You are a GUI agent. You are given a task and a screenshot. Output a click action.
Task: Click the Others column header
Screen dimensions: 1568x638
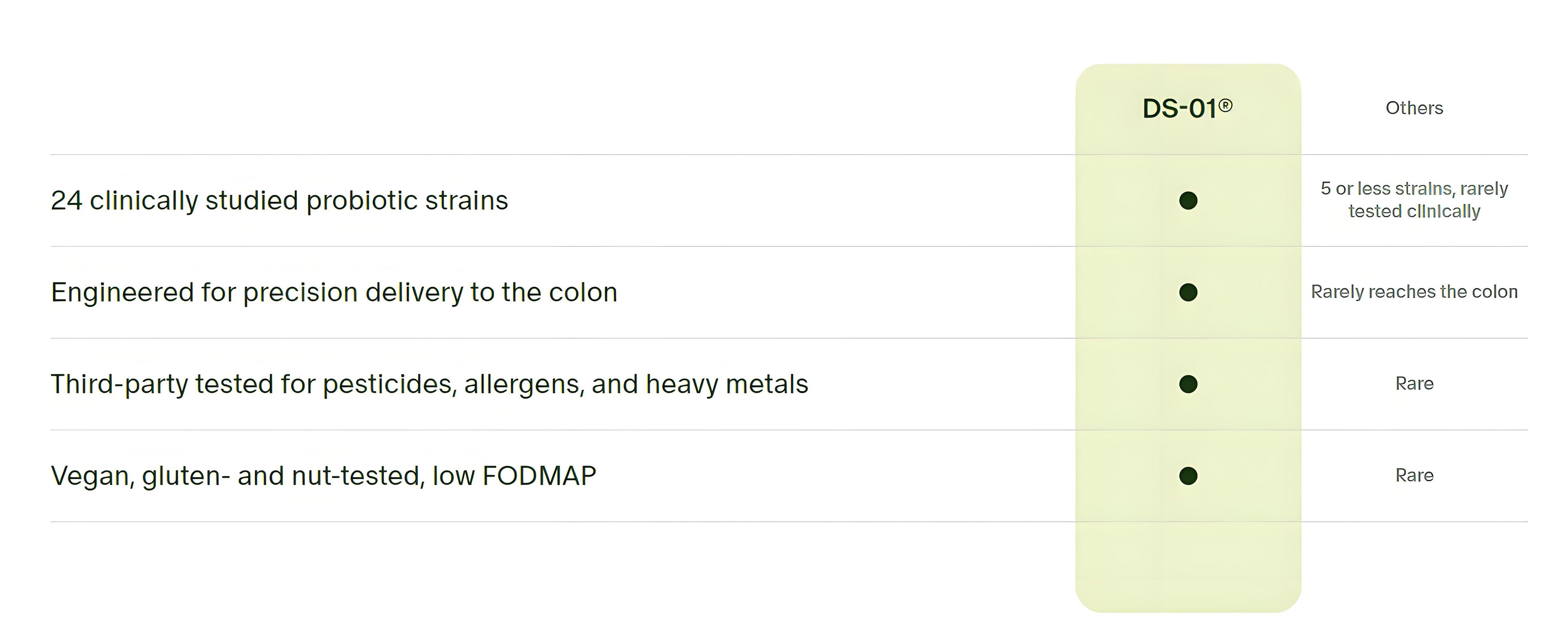(1414, 108)
